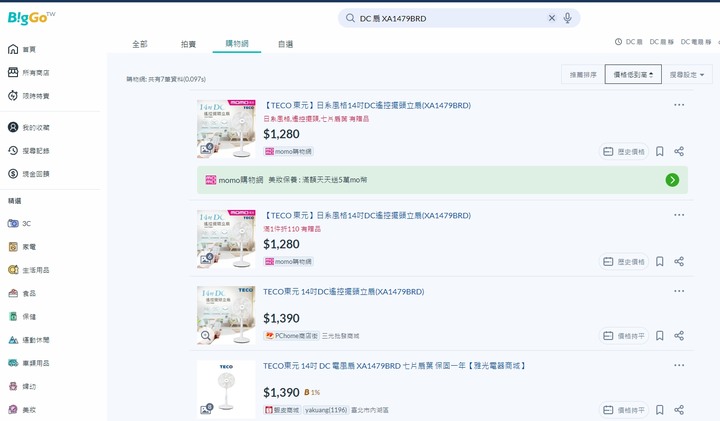This screenshot has width=720, height=421.
Task: Open first momo listing fan thumbnail
Action: tap(226, 129)
